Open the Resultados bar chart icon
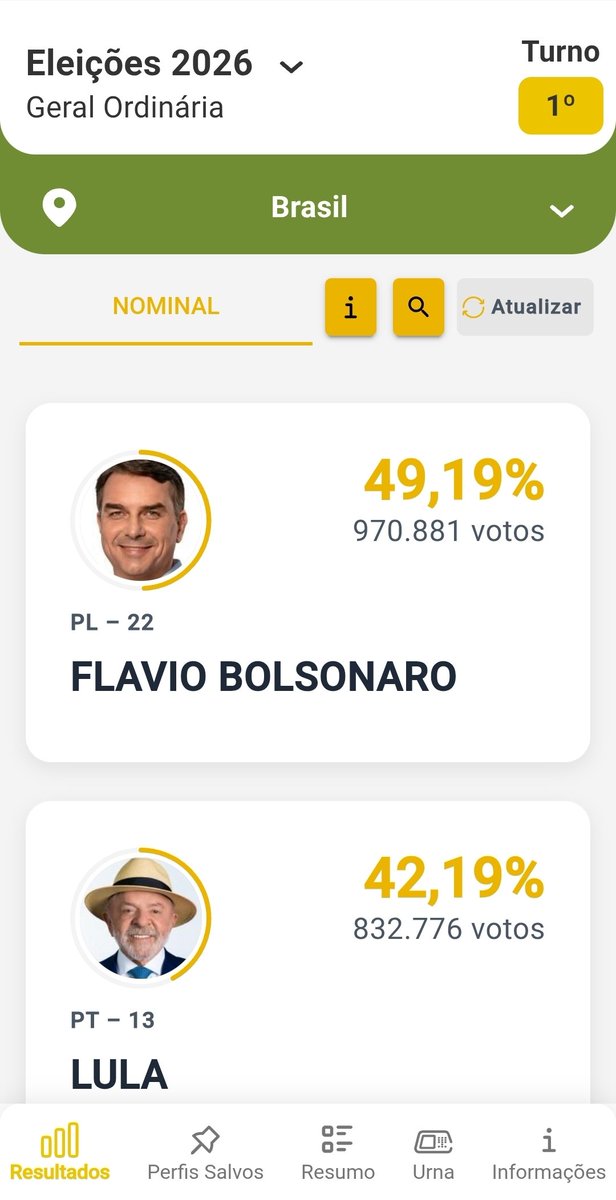This screenshot has height=1200, width=616. click(59, 1141)
